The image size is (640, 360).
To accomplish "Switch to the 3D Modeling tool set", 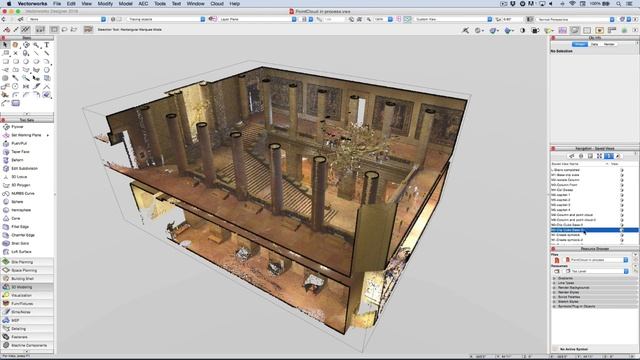I will click(27, 287).
